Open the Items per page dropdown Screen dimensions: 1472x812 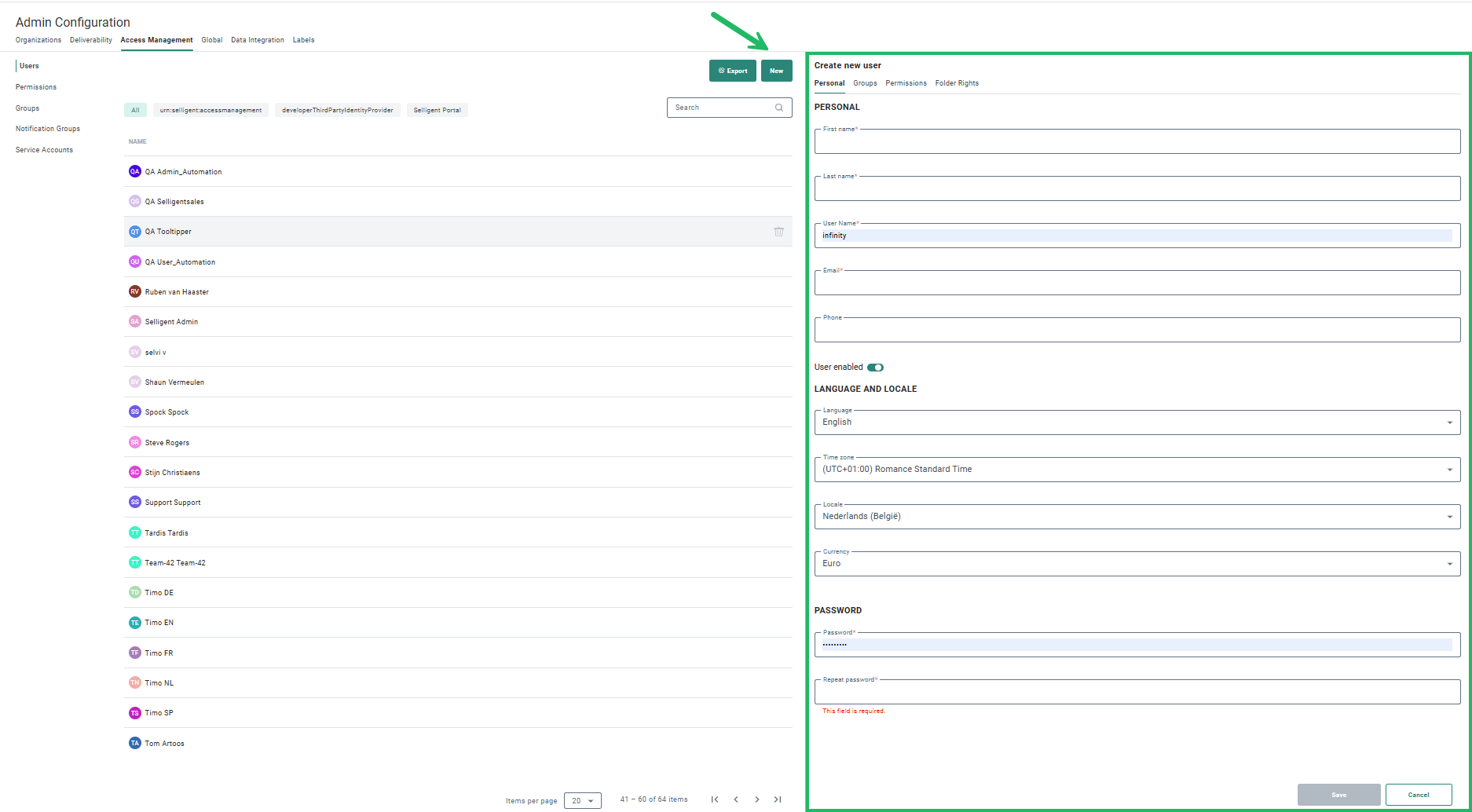click(582, 801)
